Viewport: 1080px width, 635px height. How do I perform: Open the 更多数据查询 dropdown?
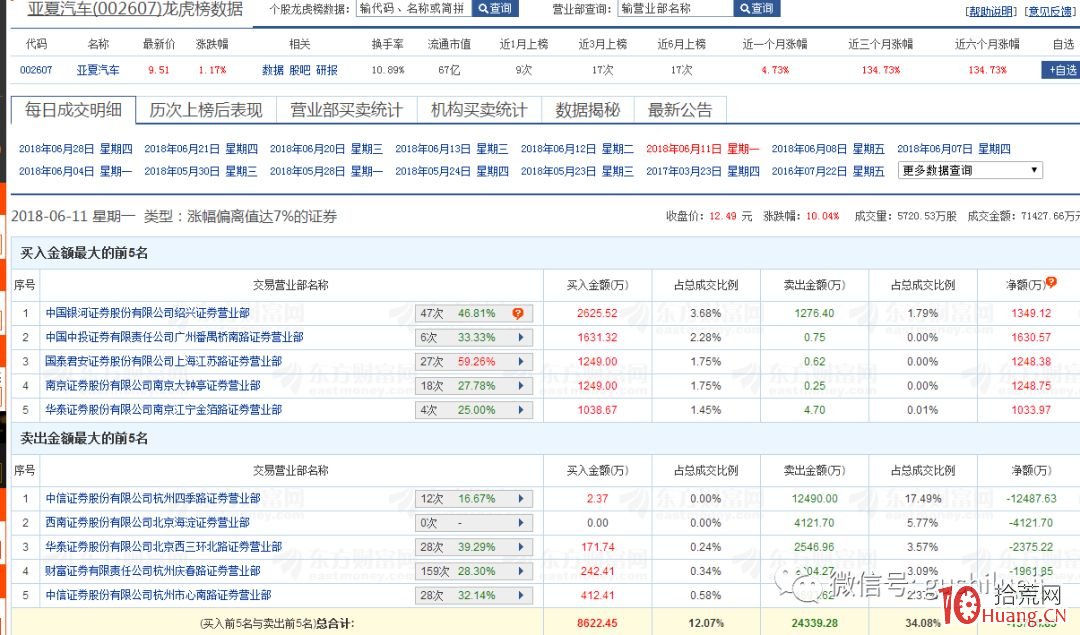point(970,170)
